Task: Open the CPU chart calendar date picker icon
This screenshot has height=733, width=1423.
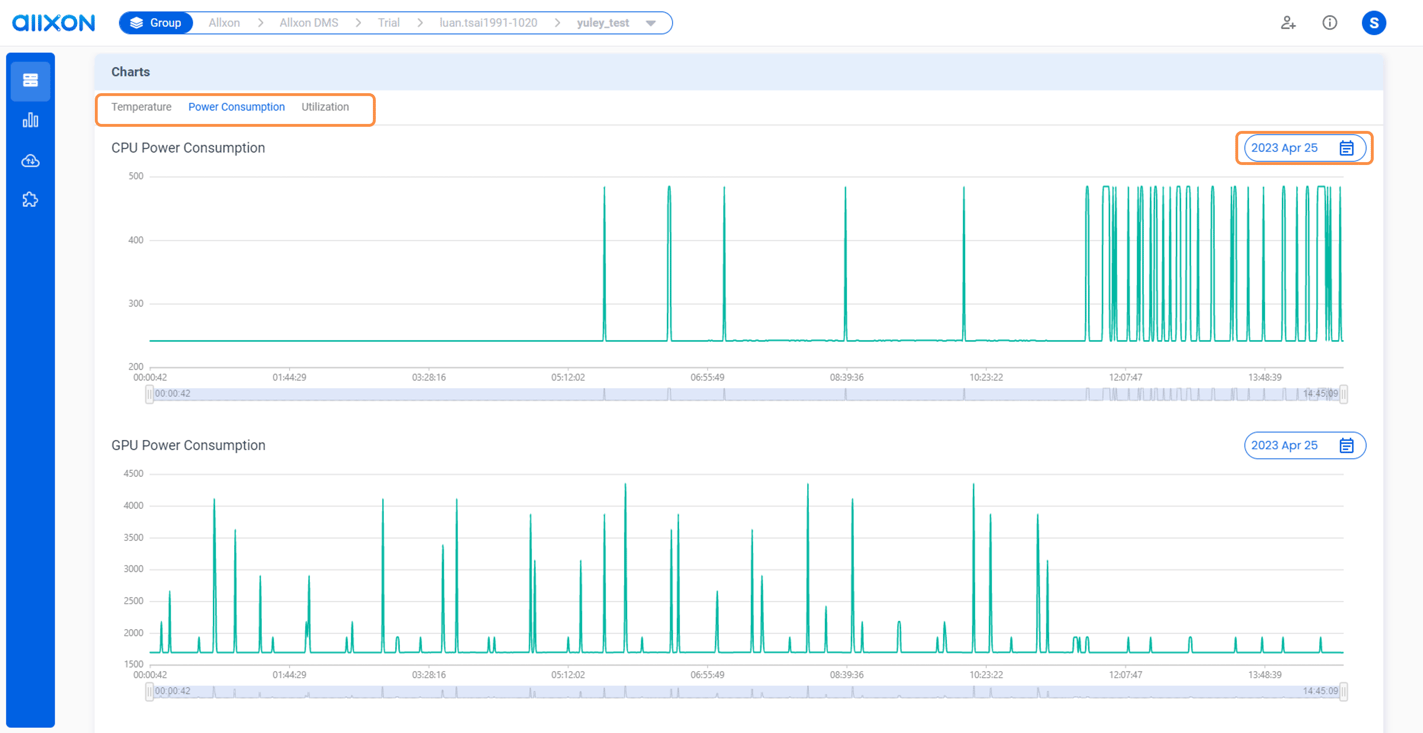Action: click(x=1348, y=147)
